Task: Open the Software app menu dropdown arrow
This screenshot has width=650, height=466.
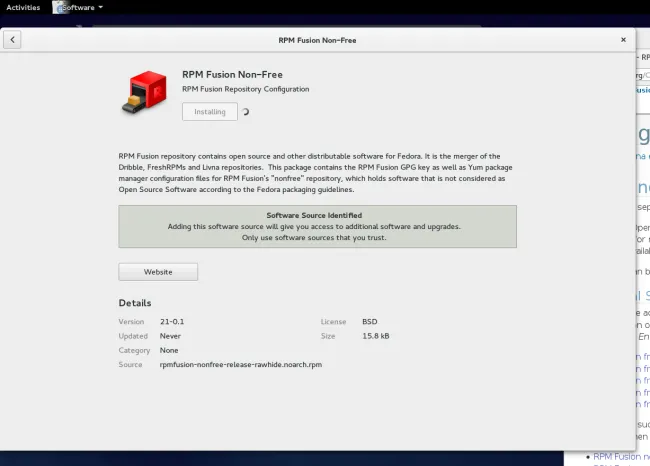Action: click(x=100, y=7)
